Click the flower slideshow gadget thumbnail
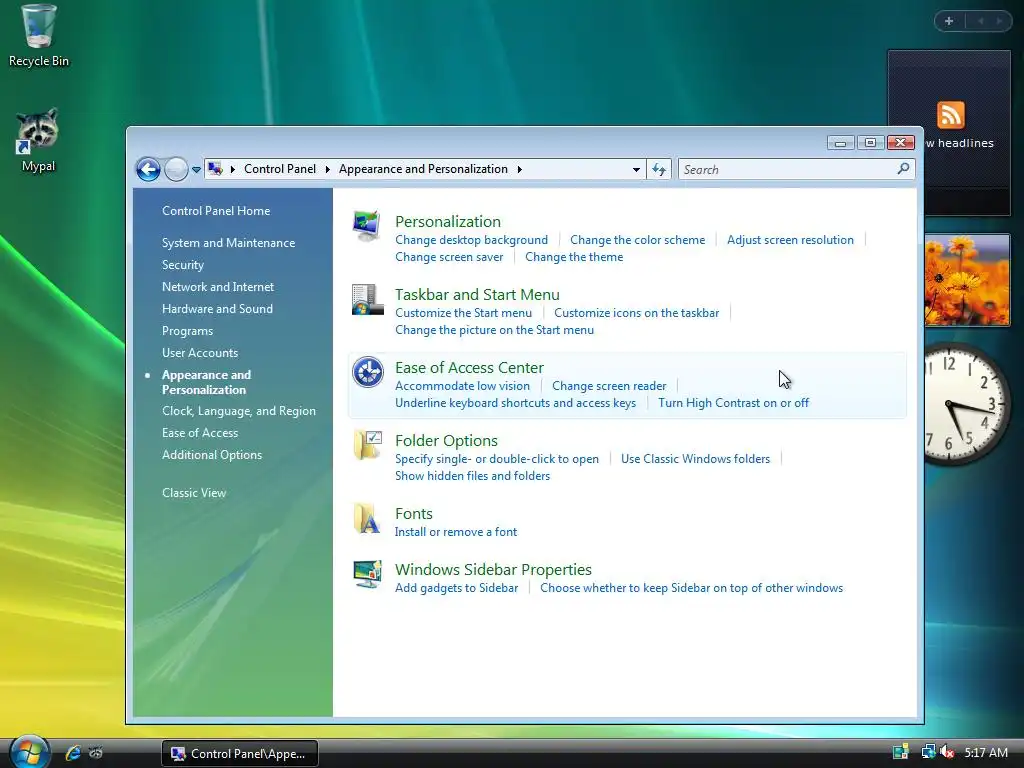Image resolution: width=1024 pixels, height=768 pixels. tap(967, 280)
